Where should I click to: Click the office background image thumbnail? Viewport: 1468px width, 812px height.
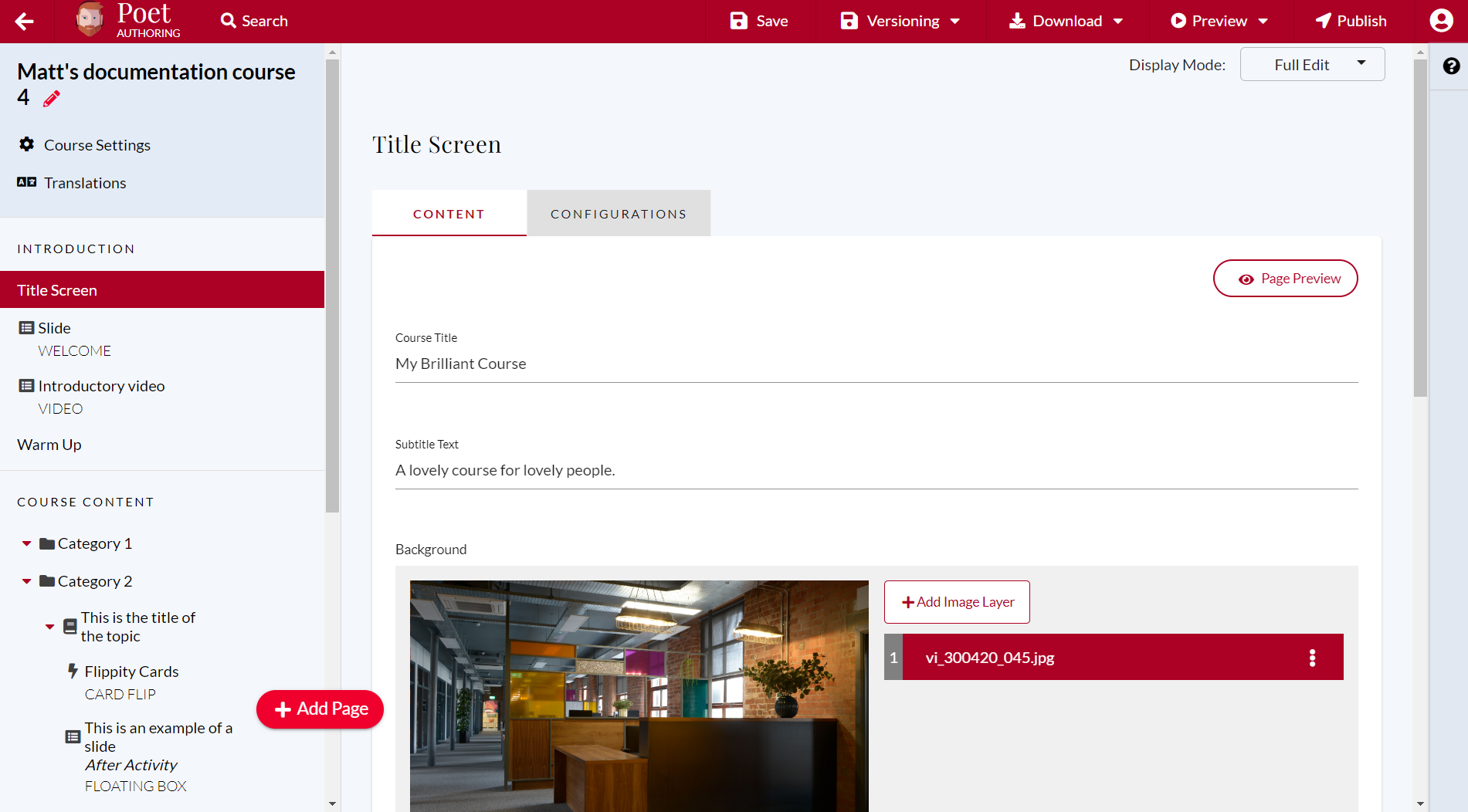tap(639, 695)
